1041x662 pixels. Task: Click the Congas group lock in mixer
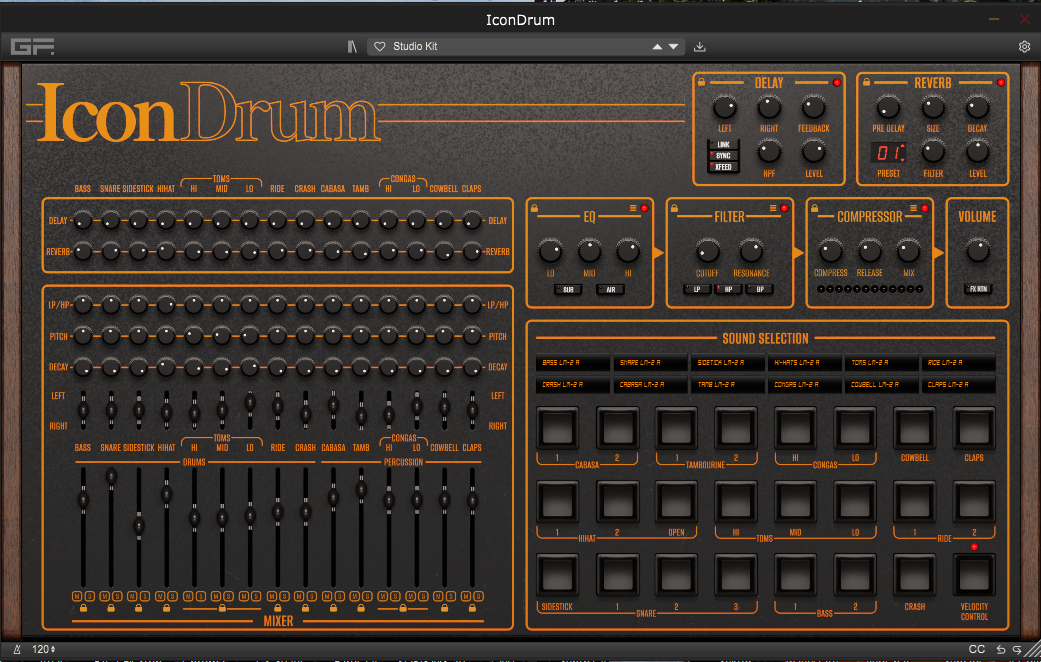tap(402, 608)
